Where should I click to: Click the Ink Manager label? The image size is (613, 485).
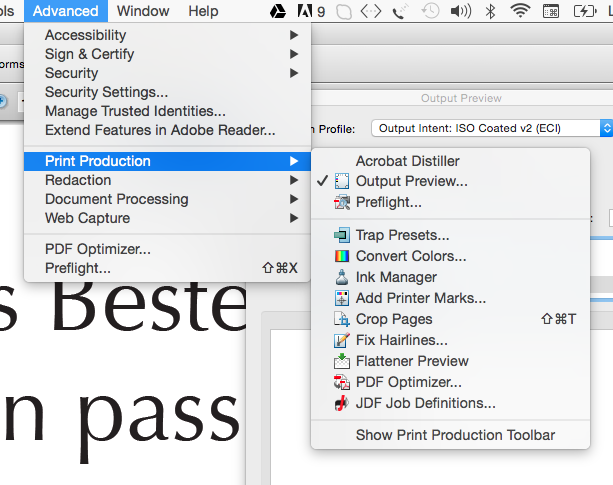click(x=396, y=277)
